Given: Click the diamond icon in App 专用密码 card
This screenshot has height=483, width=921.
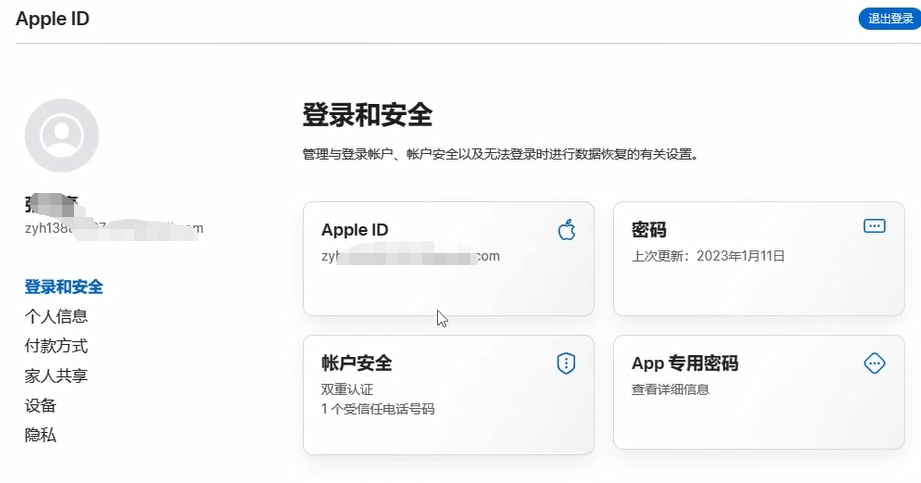Looking at the screenshot, I should pyautogui.click(x=874, y=363).
